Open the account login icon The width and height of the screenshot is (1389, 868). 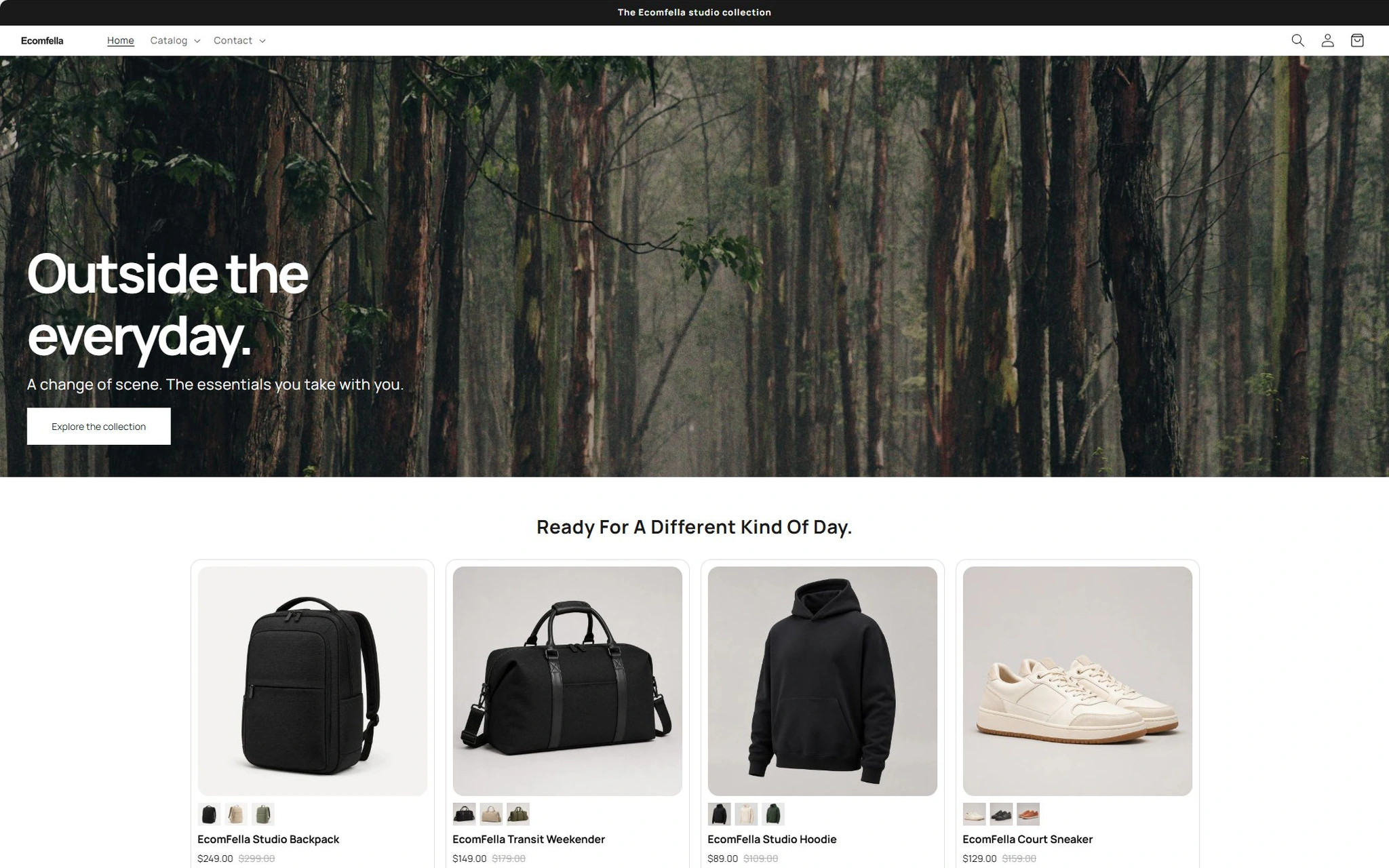[1327, 41]
